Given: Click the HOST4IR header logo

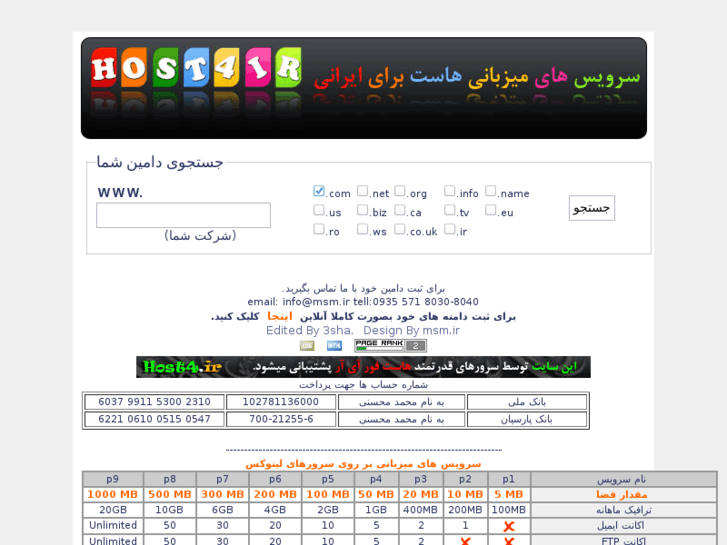Looking at the screenshot, I should click(x=196, y=68).
